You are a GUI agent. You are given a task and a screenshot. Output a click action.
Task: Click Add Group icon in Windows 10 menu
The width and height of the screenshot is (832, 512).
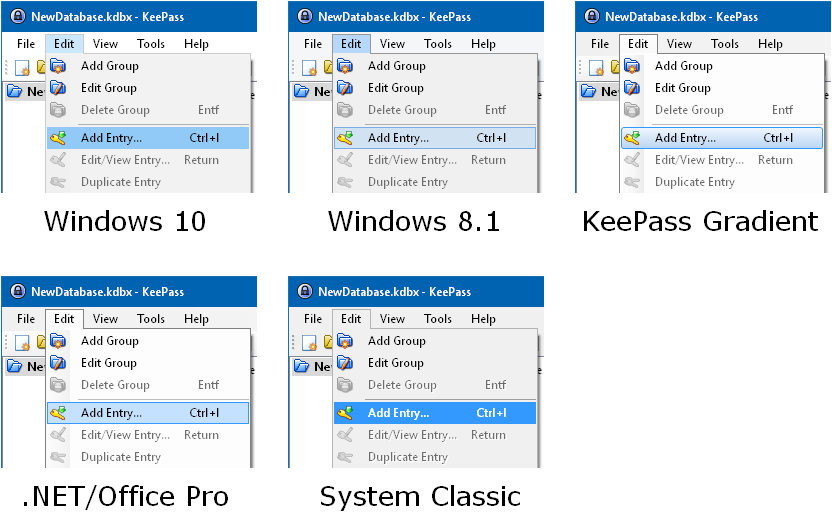tap(58, 66)
